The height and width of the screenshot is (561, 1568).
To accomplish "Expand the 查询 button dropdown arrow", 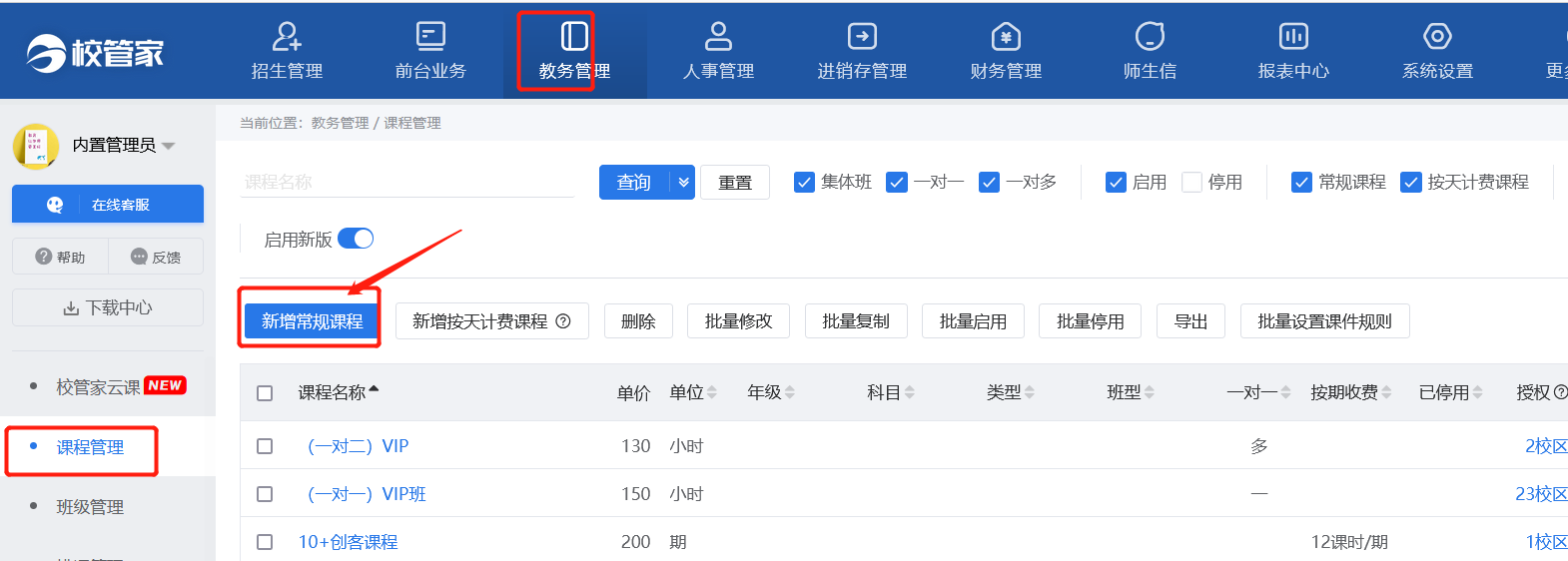I will [683, 183].
